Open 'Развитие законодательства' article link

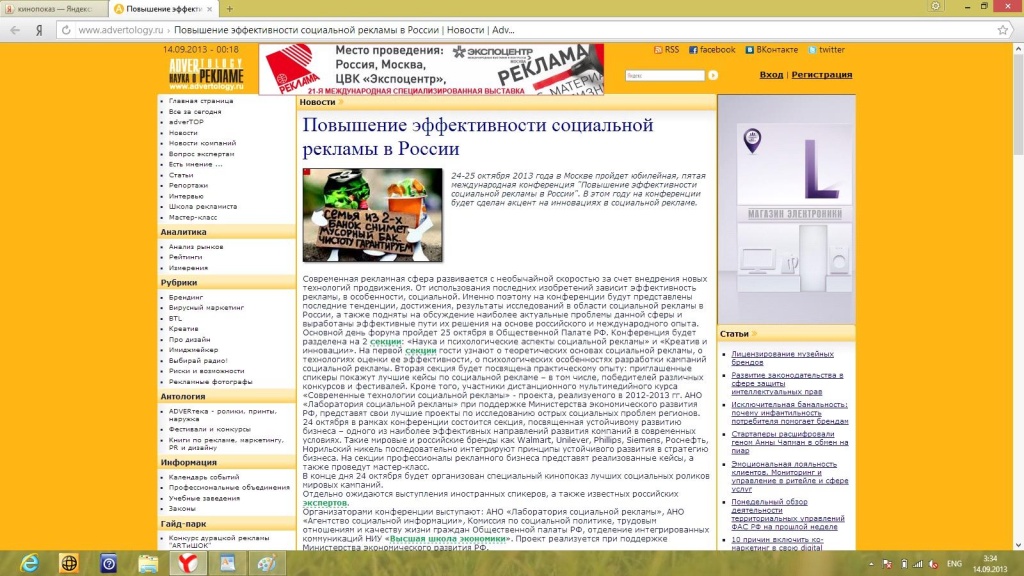click(x=787, y=383)
